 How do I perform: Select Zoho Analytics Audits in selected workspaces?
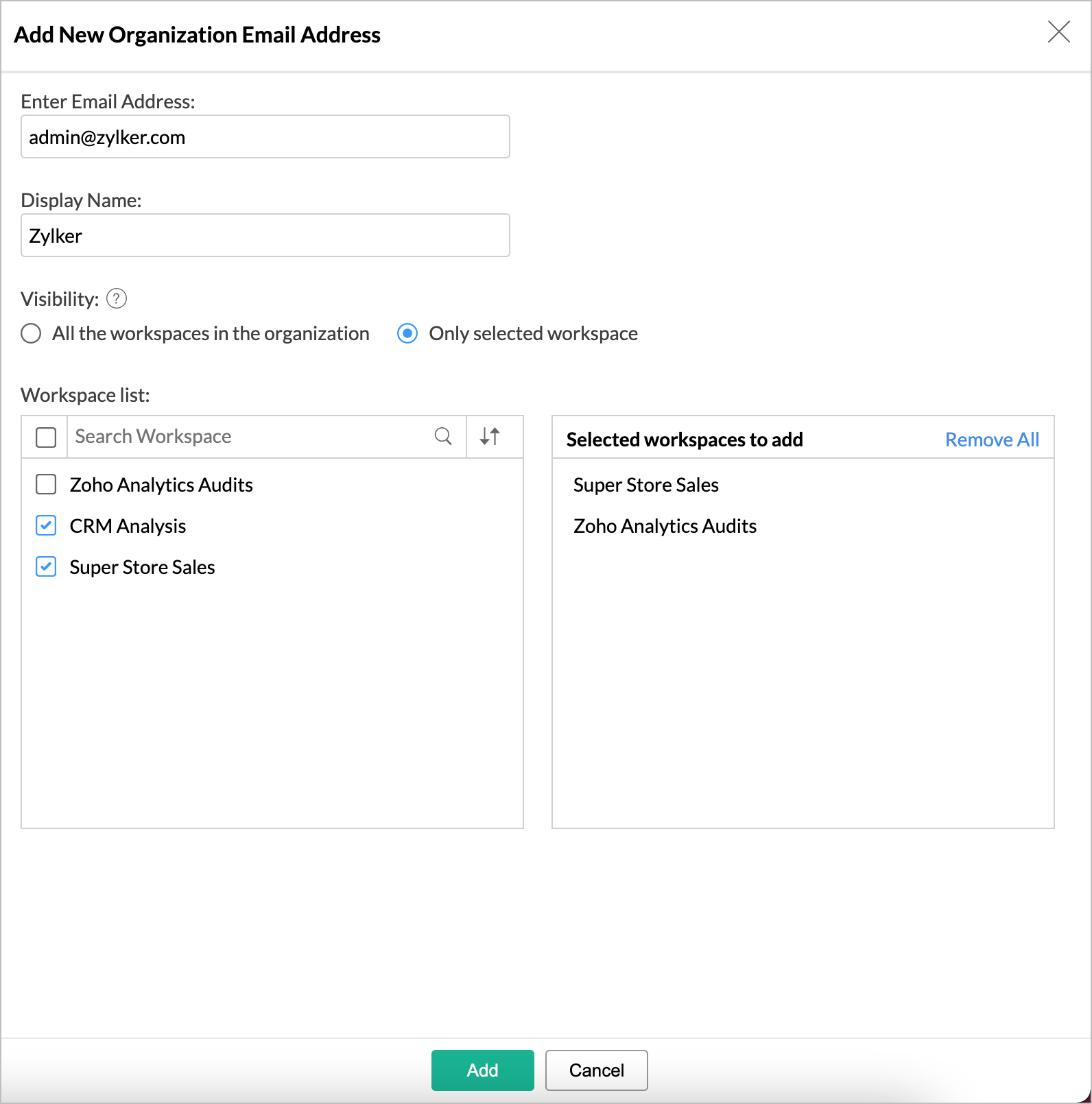(665, 526)
